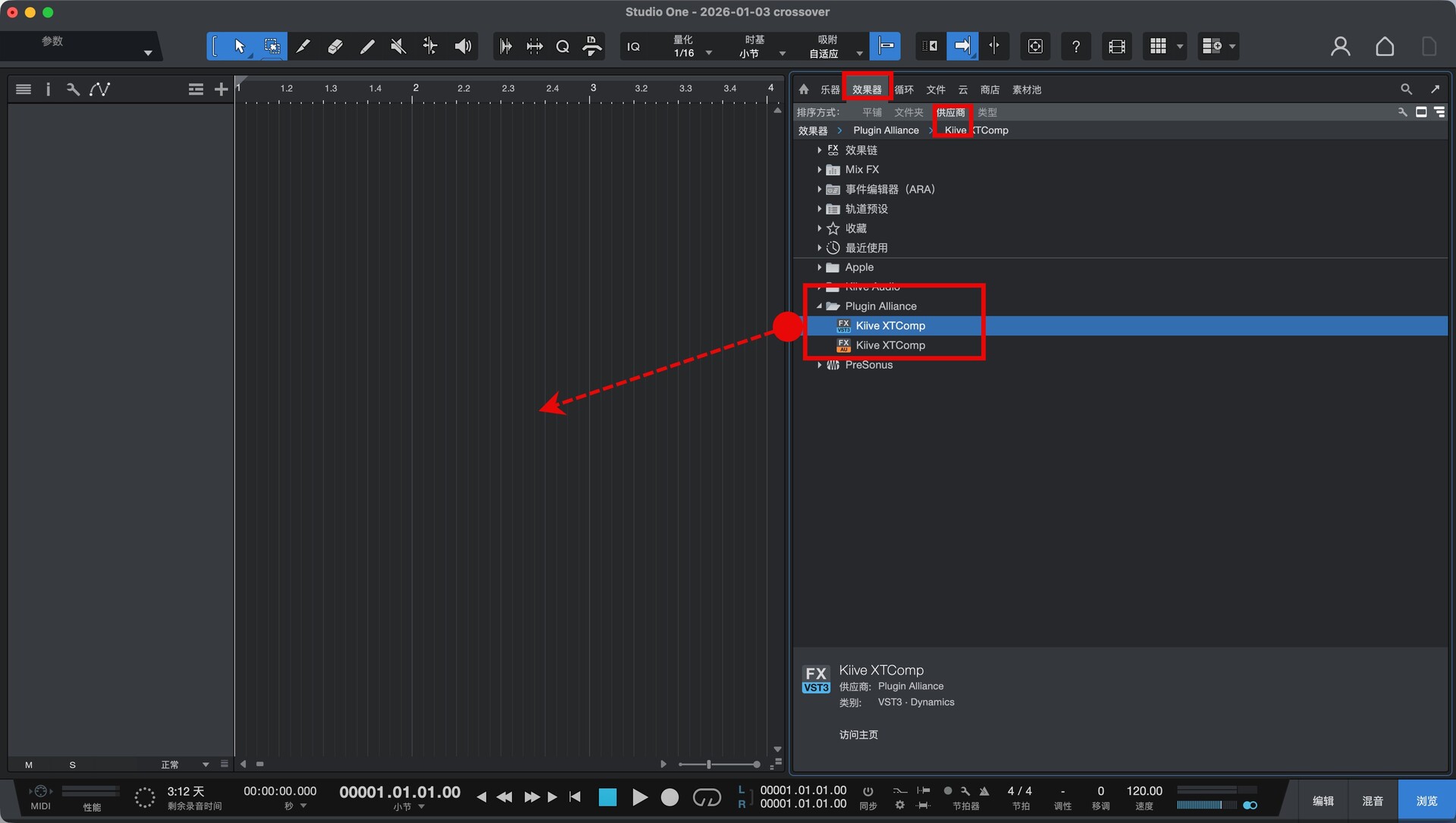Switch to the 循环 browser tab
Screen dimensions: 1456x823
[904, 90]
